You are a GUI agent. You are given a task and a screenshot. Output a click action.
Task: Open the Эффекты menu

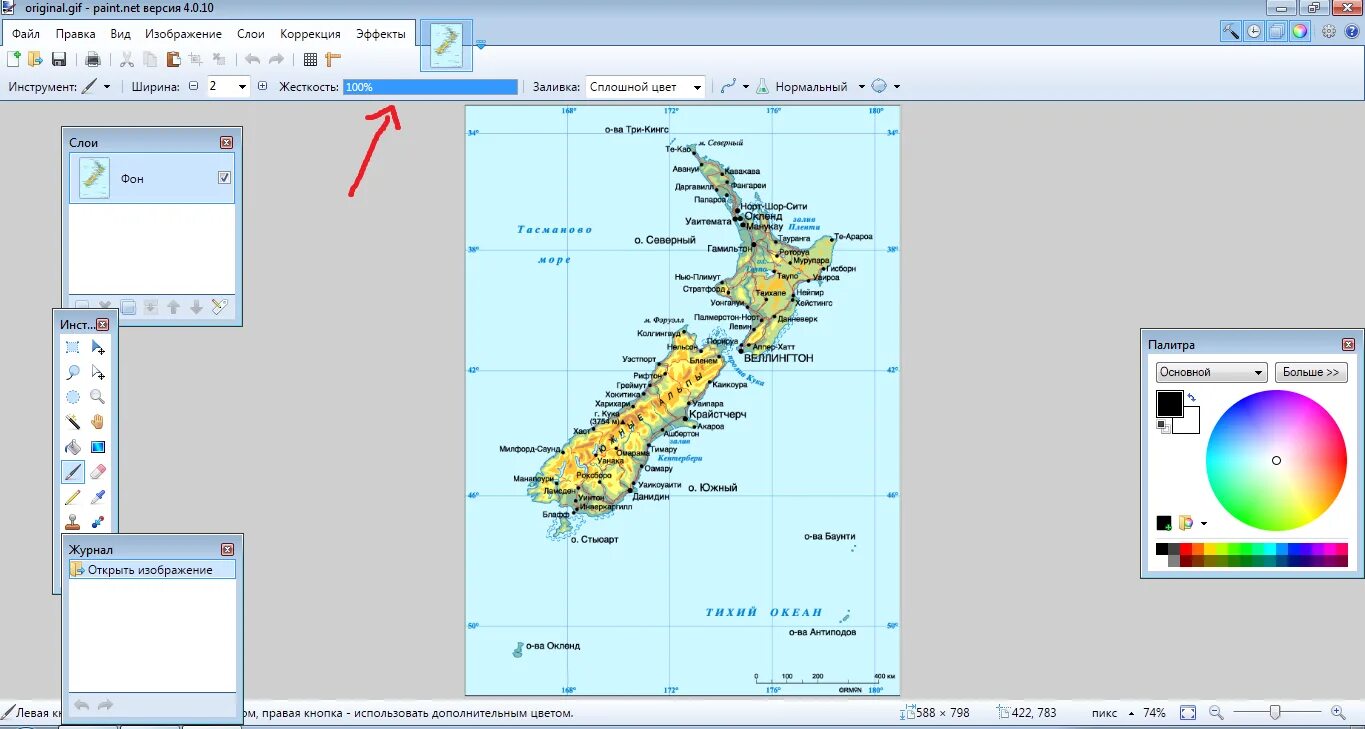tap(381, 34)
